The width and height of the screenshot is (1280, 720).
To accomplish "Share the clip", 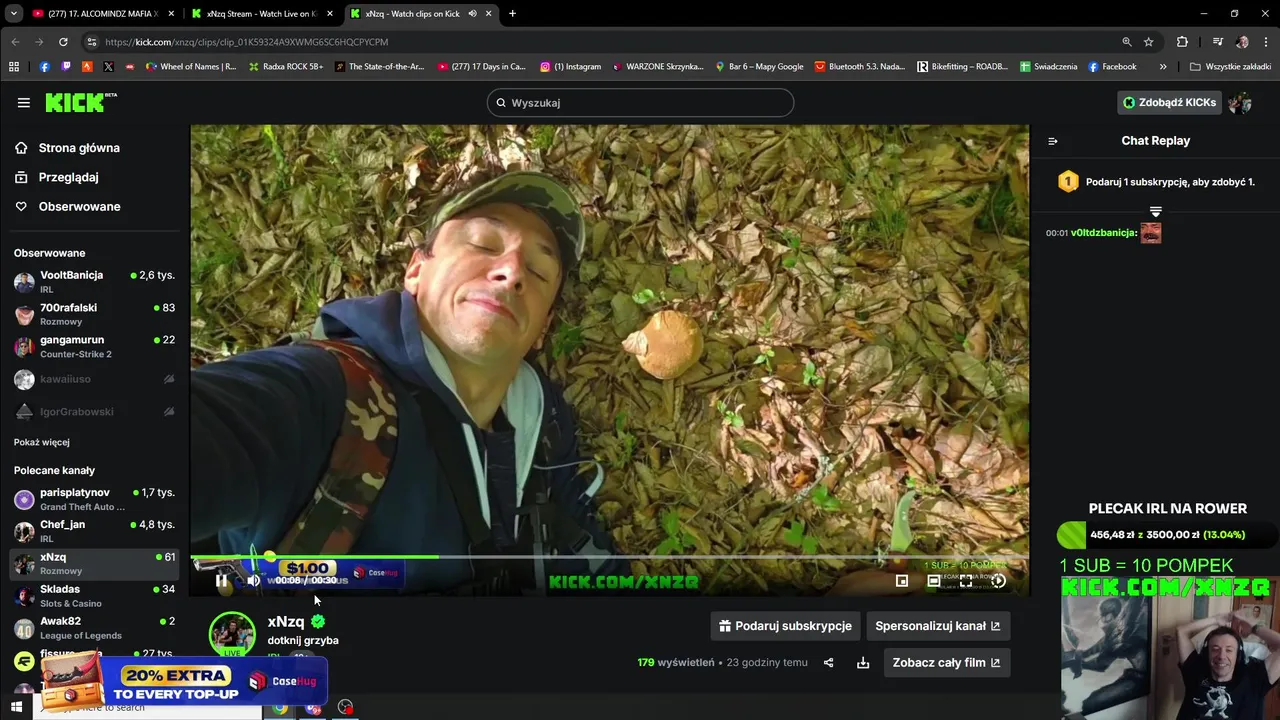I will 828,663.
